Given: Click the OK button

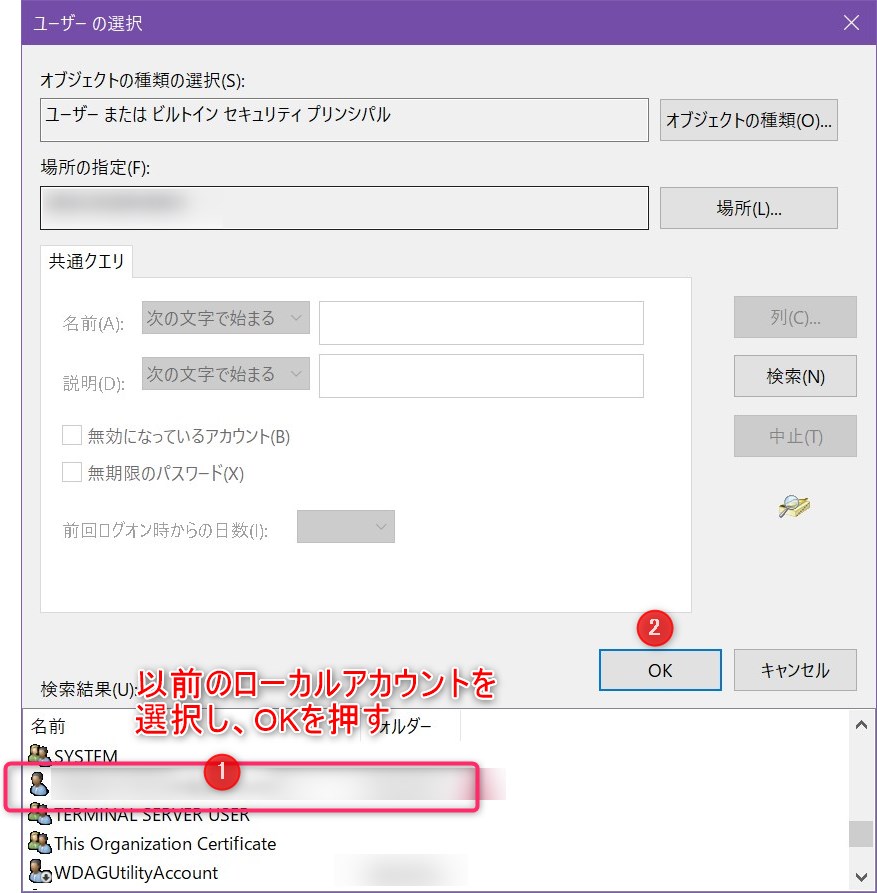Looking at the screenshot, I should point(660,670).
